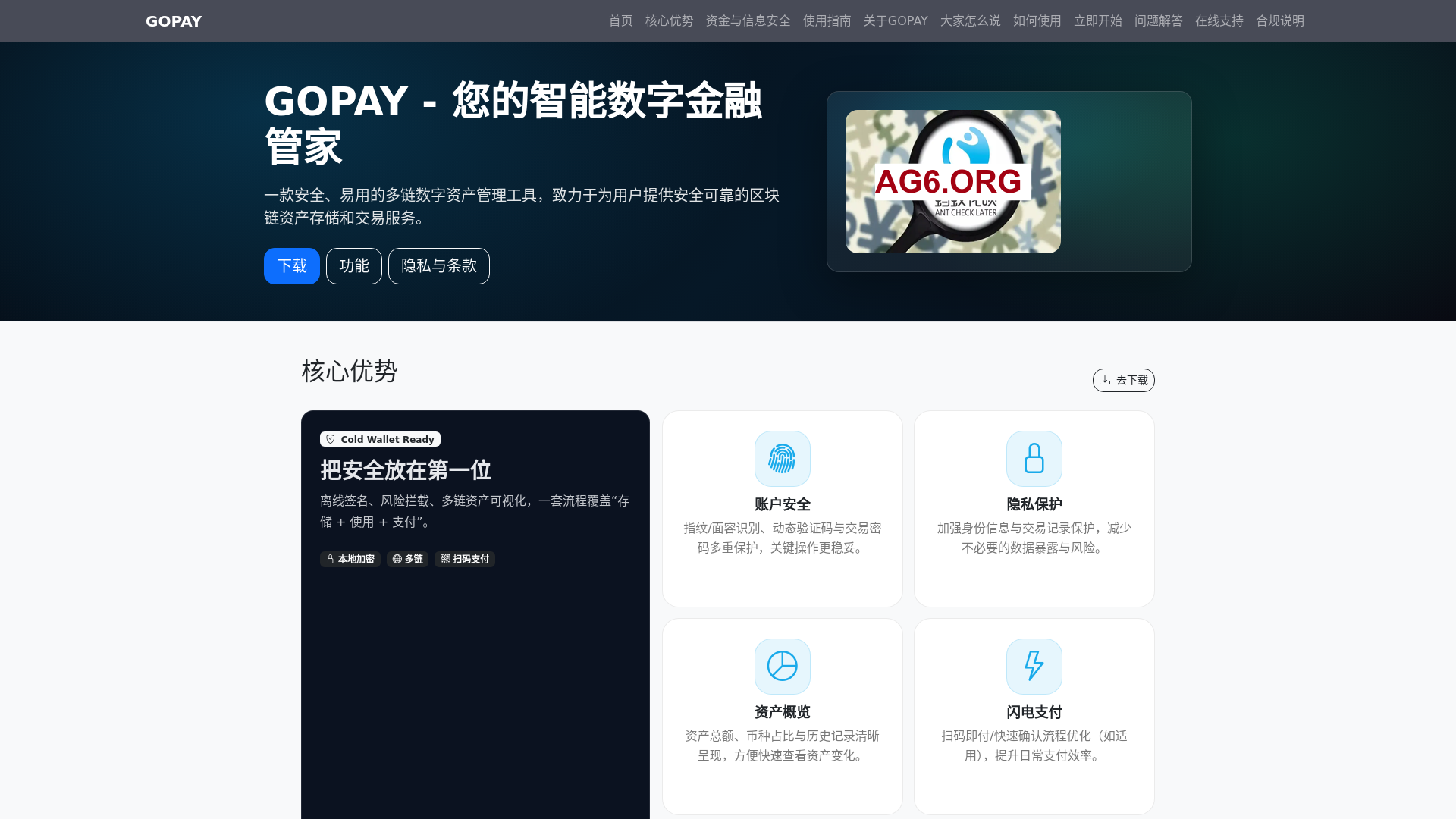Select 资金与信息安全 nav link
The image size is (1456, 819).
point(748,21)
